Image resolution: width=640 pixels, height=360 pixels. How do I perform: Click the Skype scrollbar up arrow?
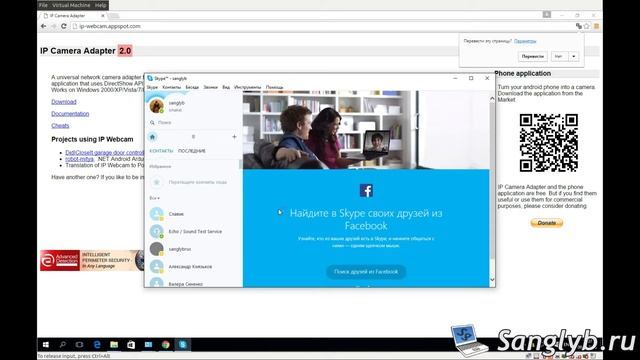click(492, 98)
